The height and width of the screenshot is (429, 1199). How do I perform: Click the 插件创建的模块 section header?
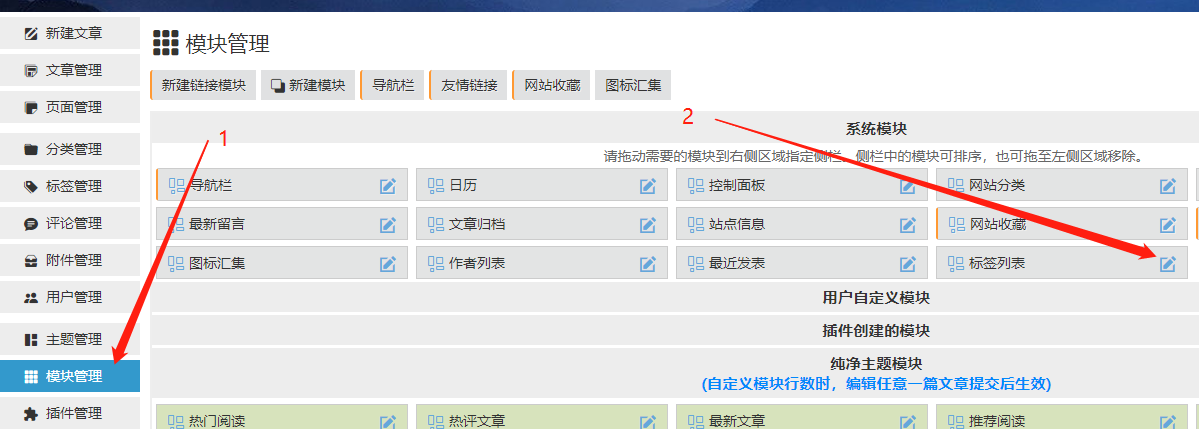[876, 330]
